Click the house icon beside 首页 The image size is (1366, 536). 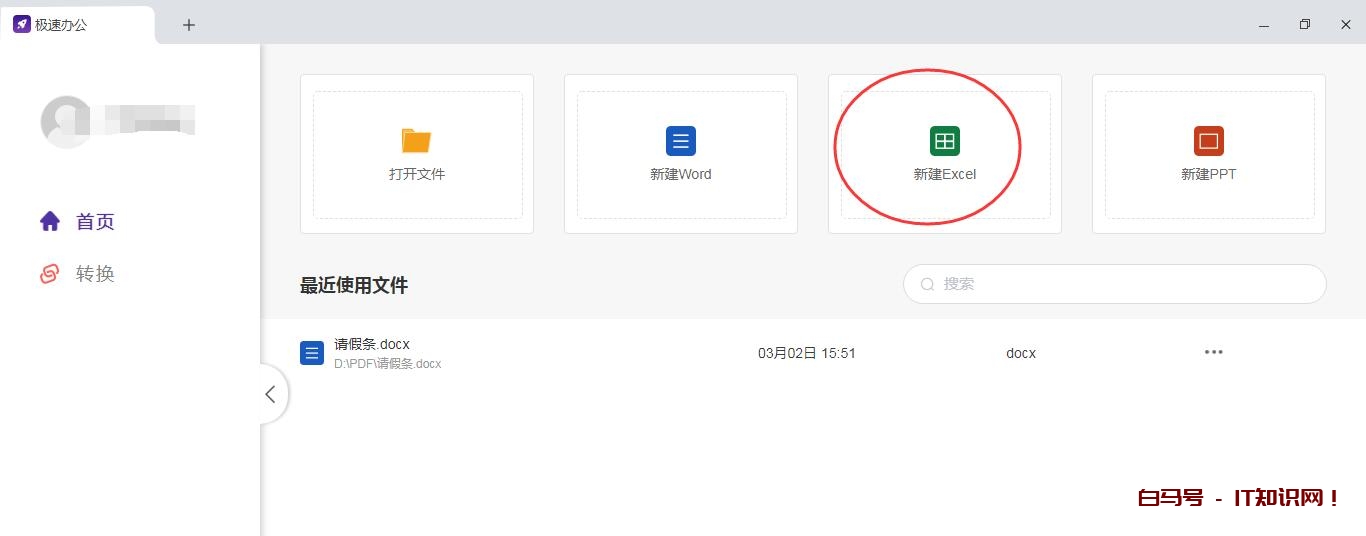(x=50, y=222)
